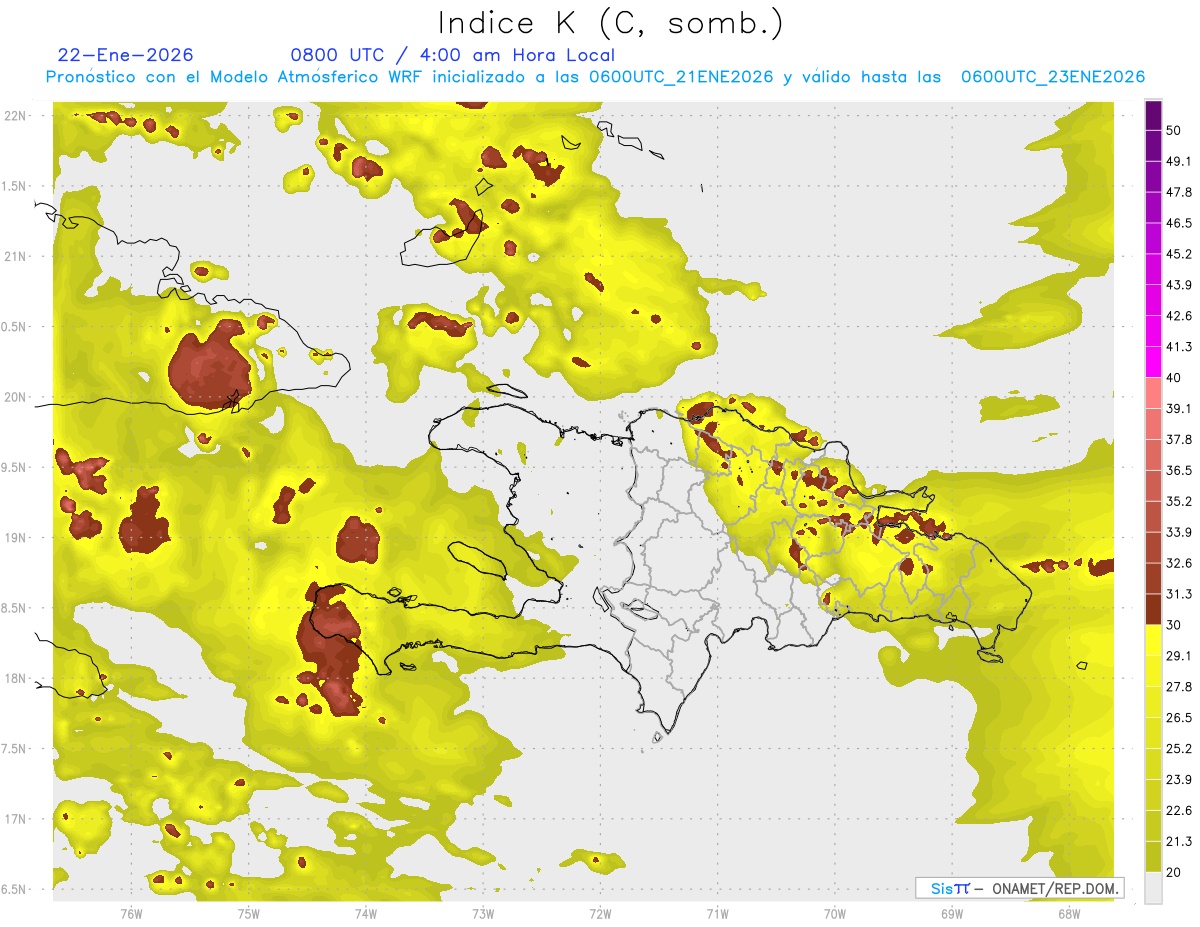Click the legend value "47.8"
1200x927 pixels.
click(1179, 192)
